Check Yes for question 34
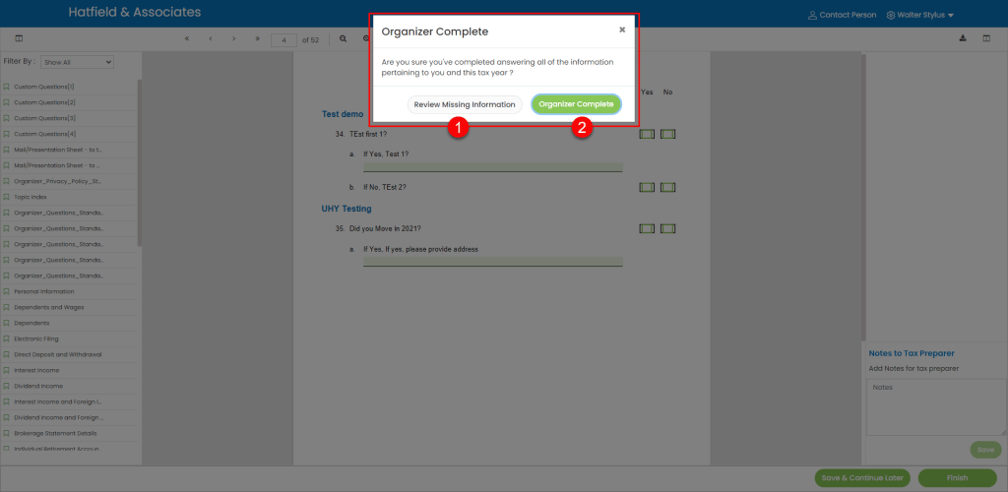This screenshot has height=492, width=1008. 647,134
